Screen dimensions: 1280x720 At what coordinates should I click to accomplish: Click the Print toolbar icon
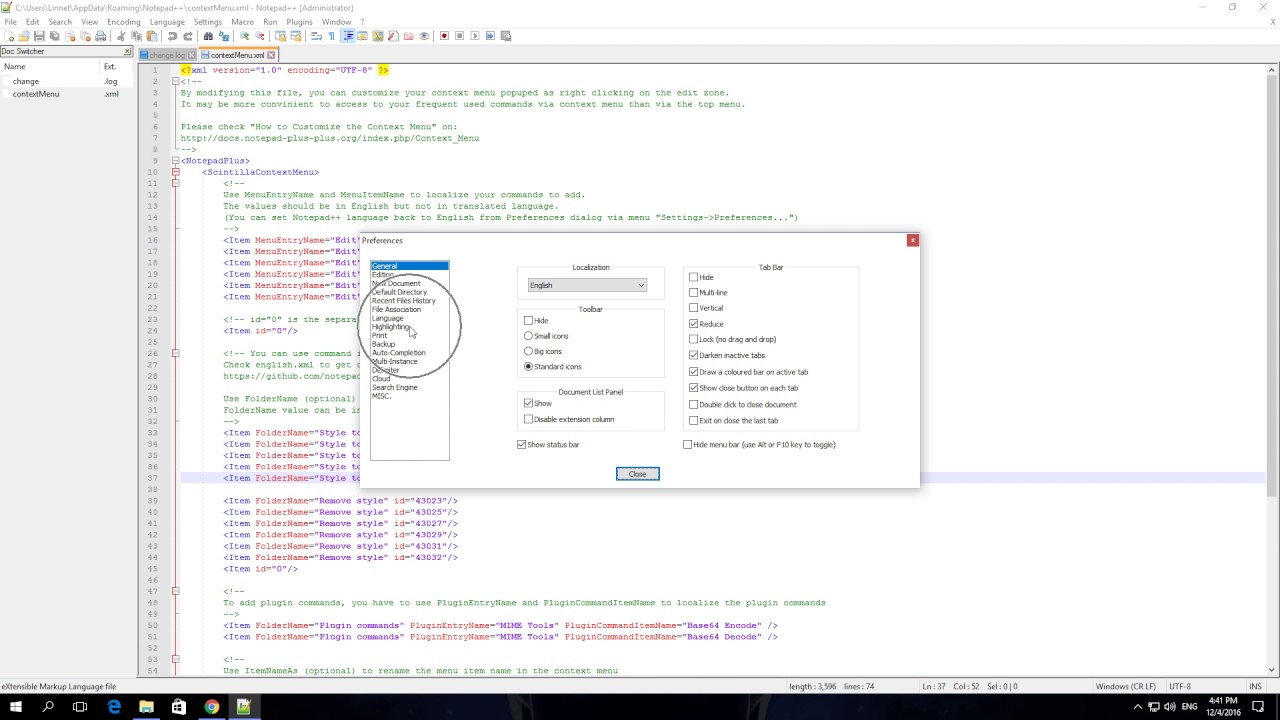(100, 36)
